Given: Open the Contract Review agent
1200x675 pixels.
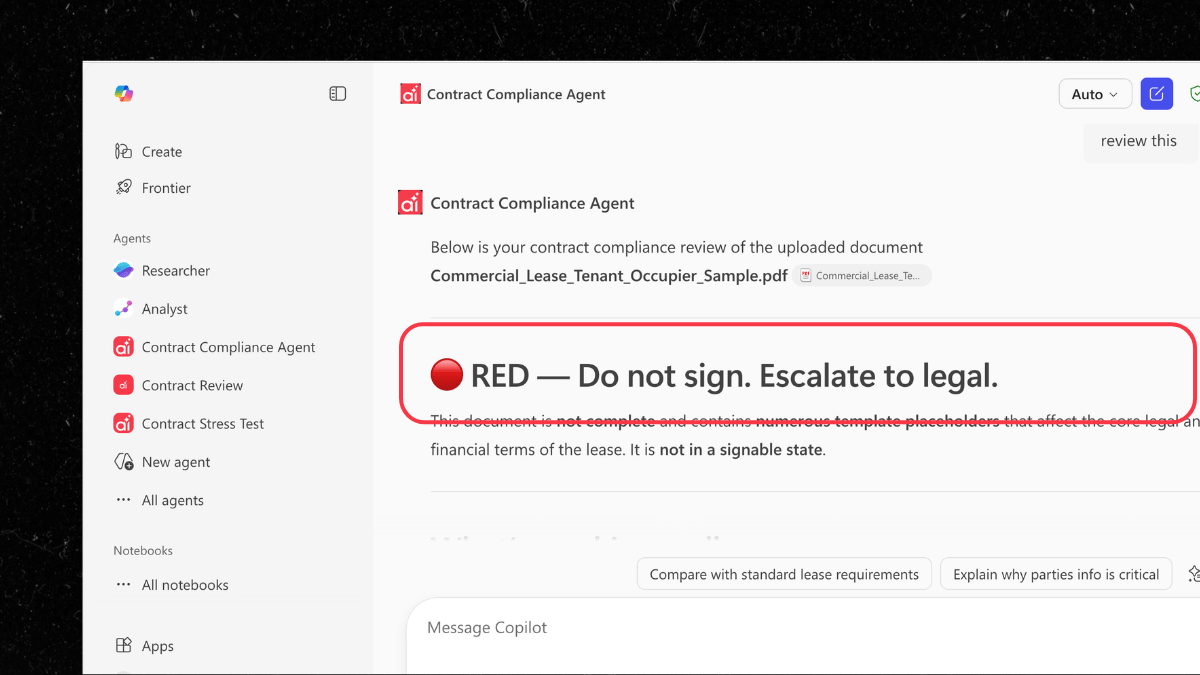Looking at the screenshot, I should point(190,385).
